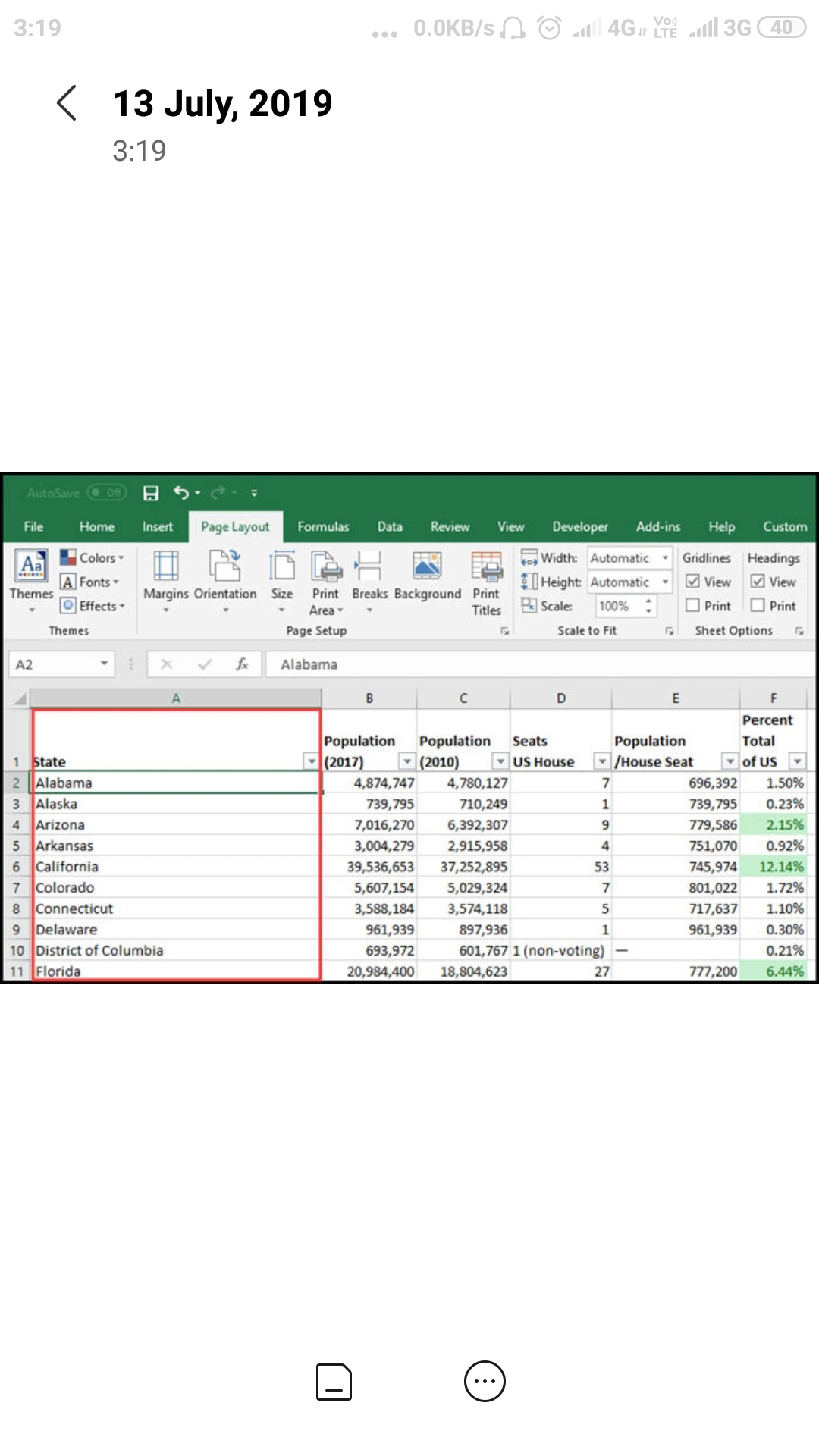This screenshot has height=1456, width=819.
Task: Open the Print Area tool
Action: coord(326,567)
